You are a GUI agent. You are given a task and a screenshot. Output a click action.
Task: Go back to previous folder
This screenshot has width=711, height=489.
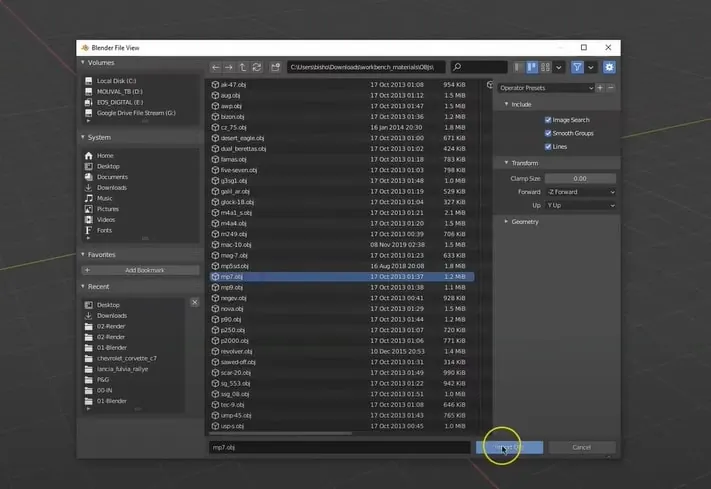click(215, 67)
